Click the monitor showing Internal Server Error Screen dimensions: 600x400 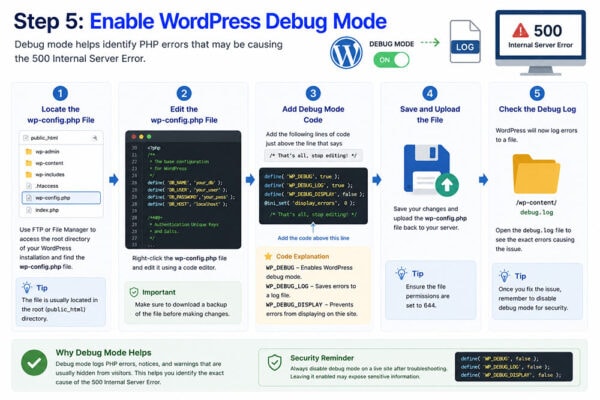click(x=540, y=42)
